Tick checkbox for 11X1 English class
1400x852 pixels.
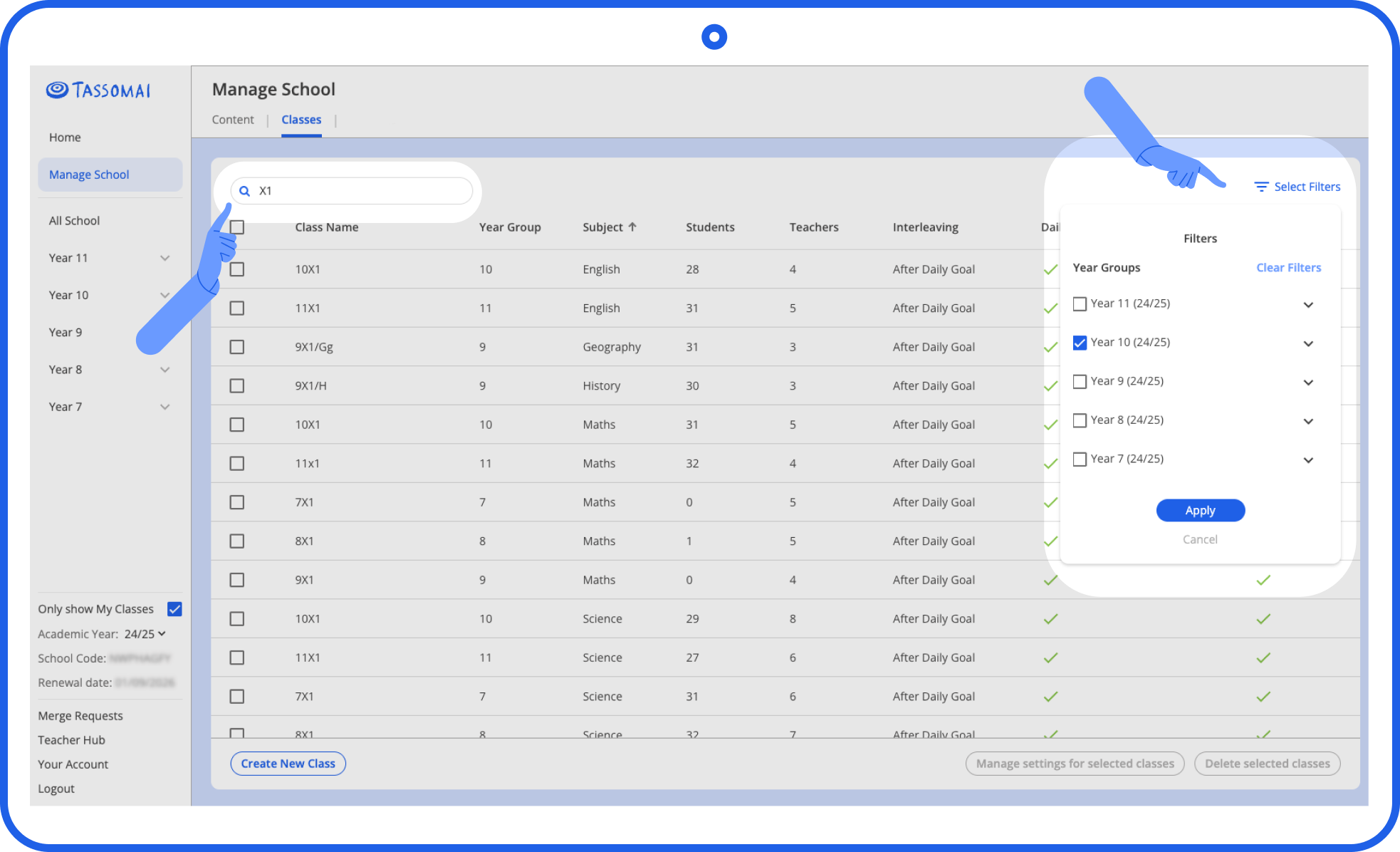tap(237, 308)
